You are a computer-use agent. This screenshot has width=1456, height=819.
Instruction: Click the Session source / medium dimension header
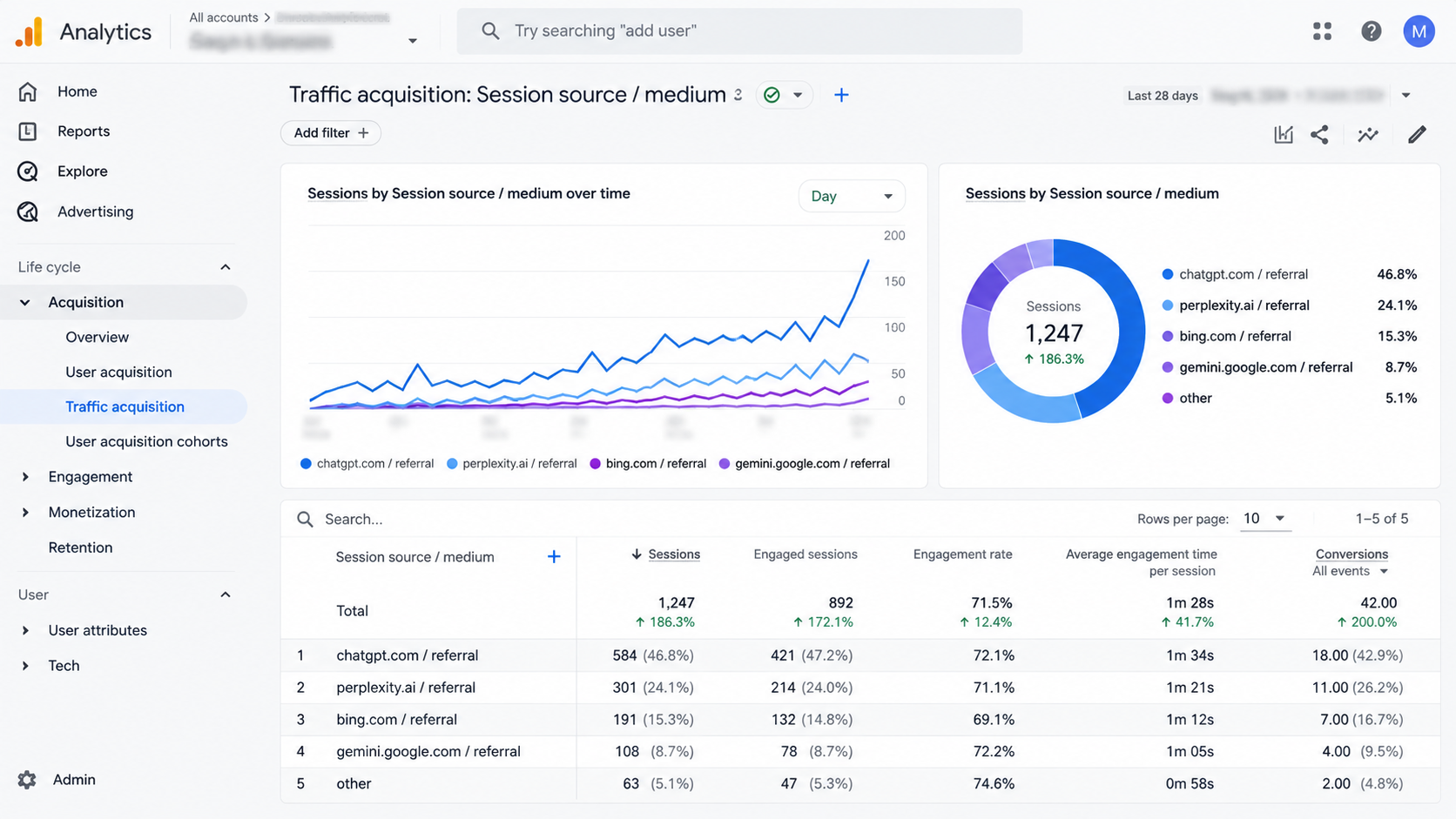(x=415, y=557)
